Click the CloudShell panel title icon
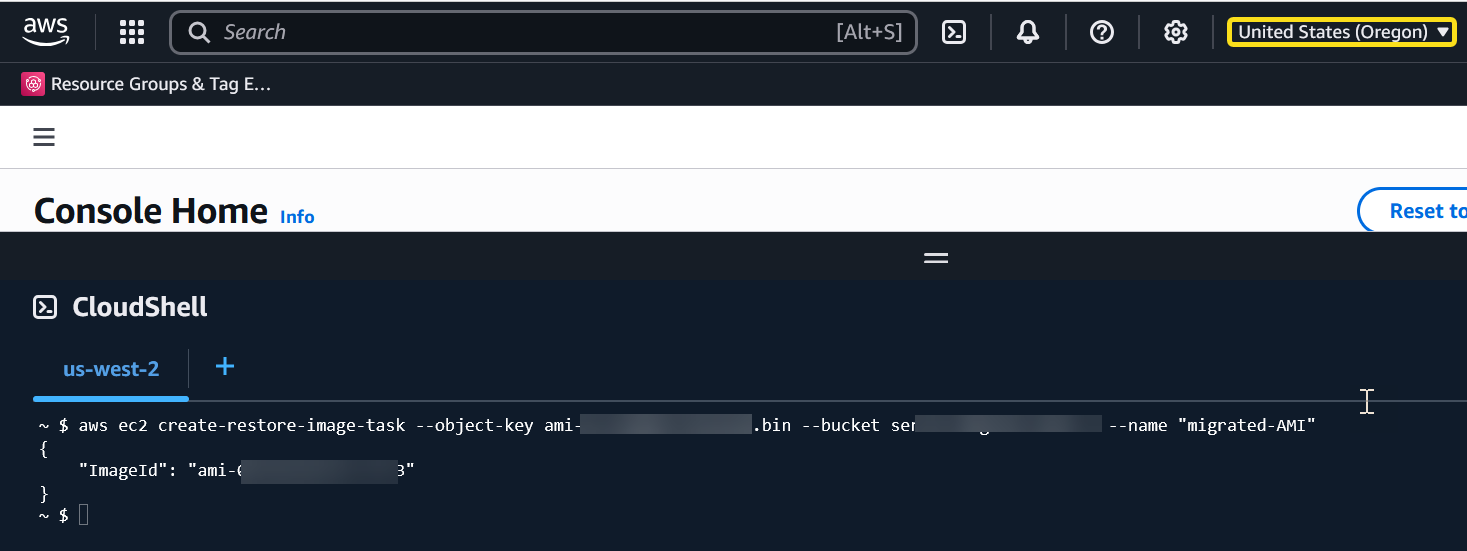Viewport: 1467px width, 551px height. [x=45, y=307]
